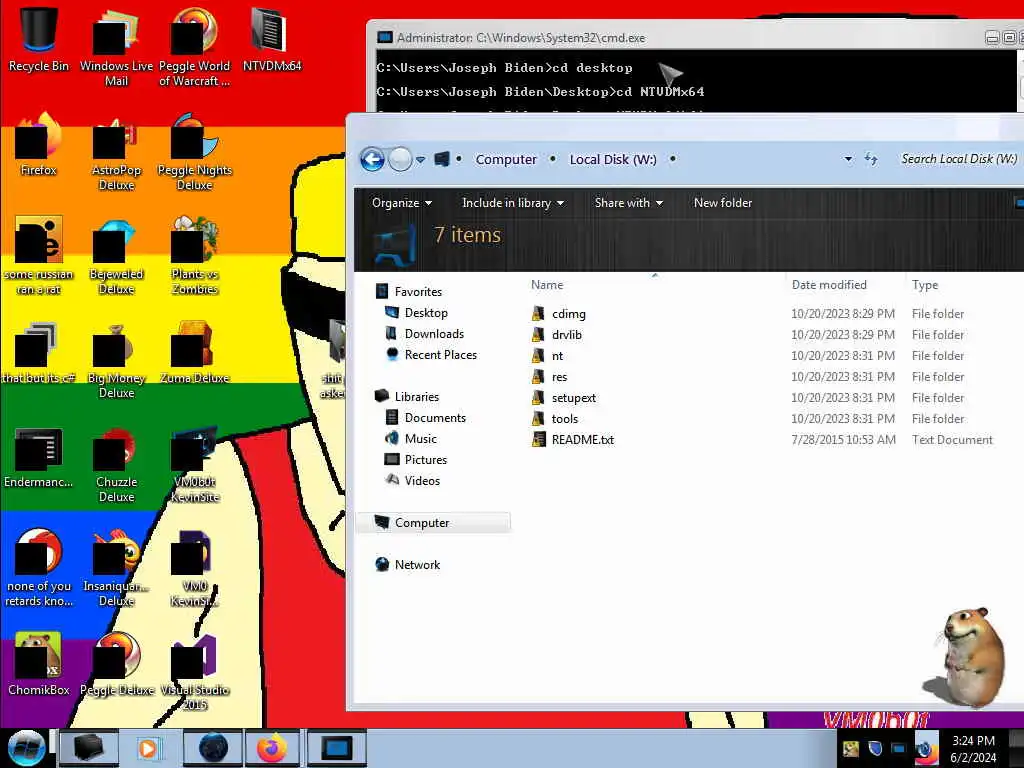Click Computer in the address breadcrumb
The image size is (1024, 768).
click(505, 159)
